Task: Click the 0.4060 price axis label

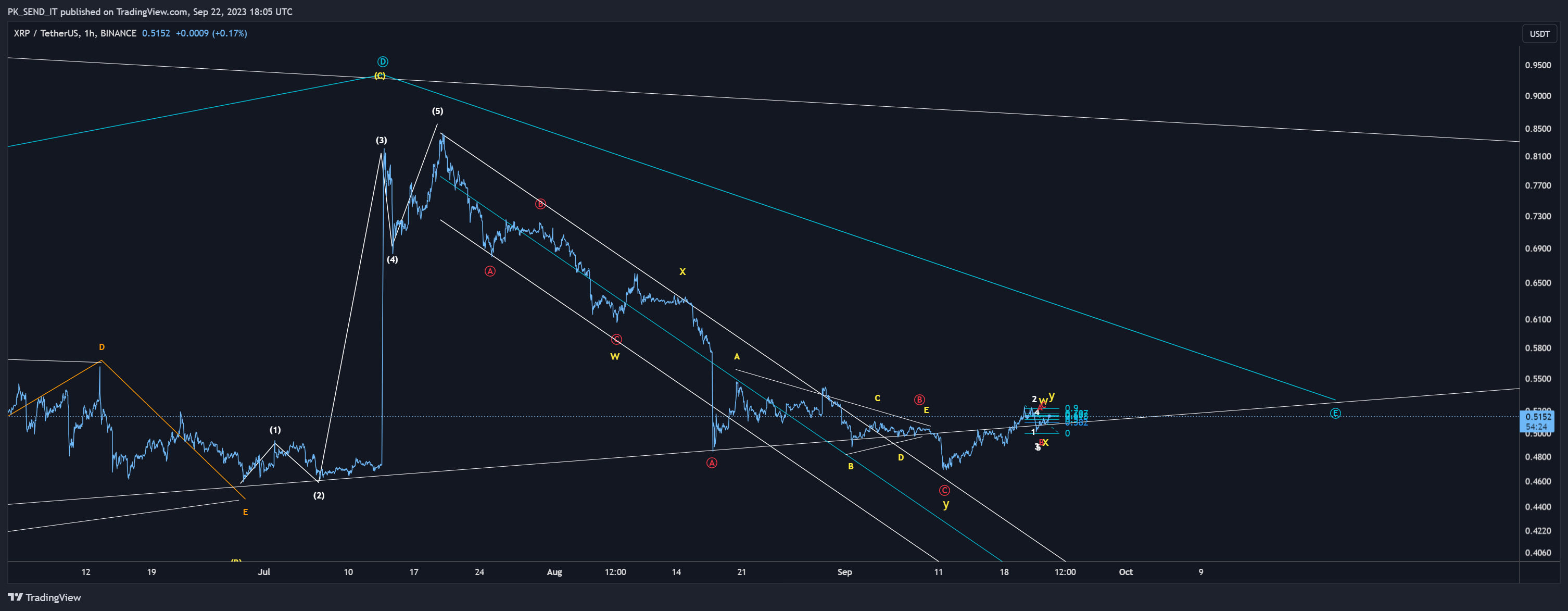Action: pos(1538,553)
